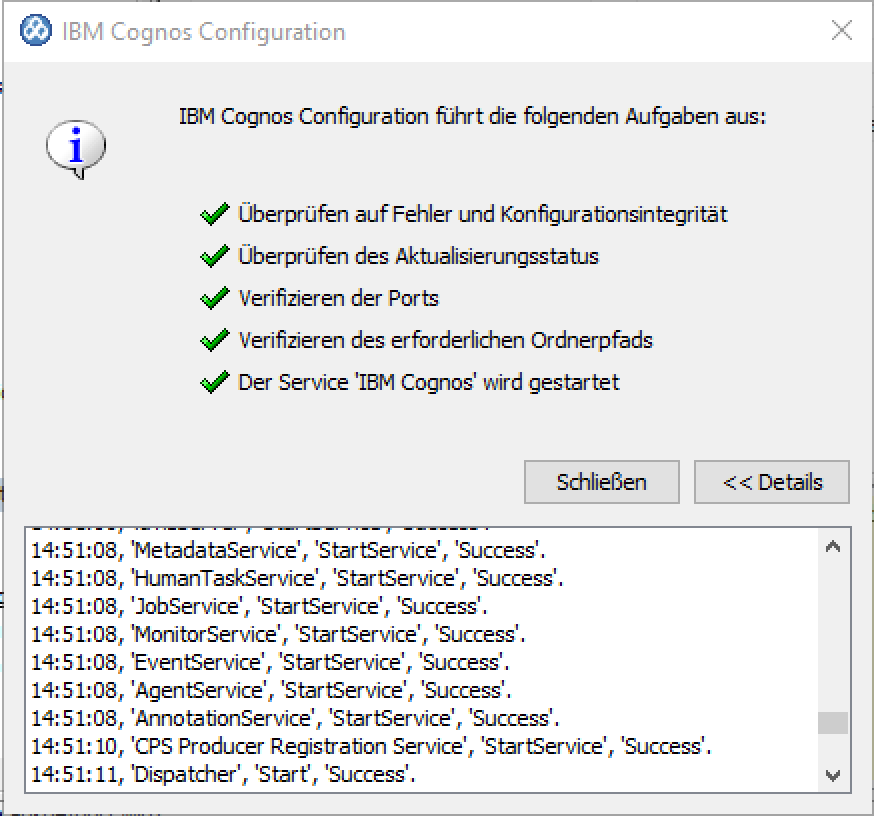
Task: Select the HumanTaskService log entry
Action: coord(297,578)
